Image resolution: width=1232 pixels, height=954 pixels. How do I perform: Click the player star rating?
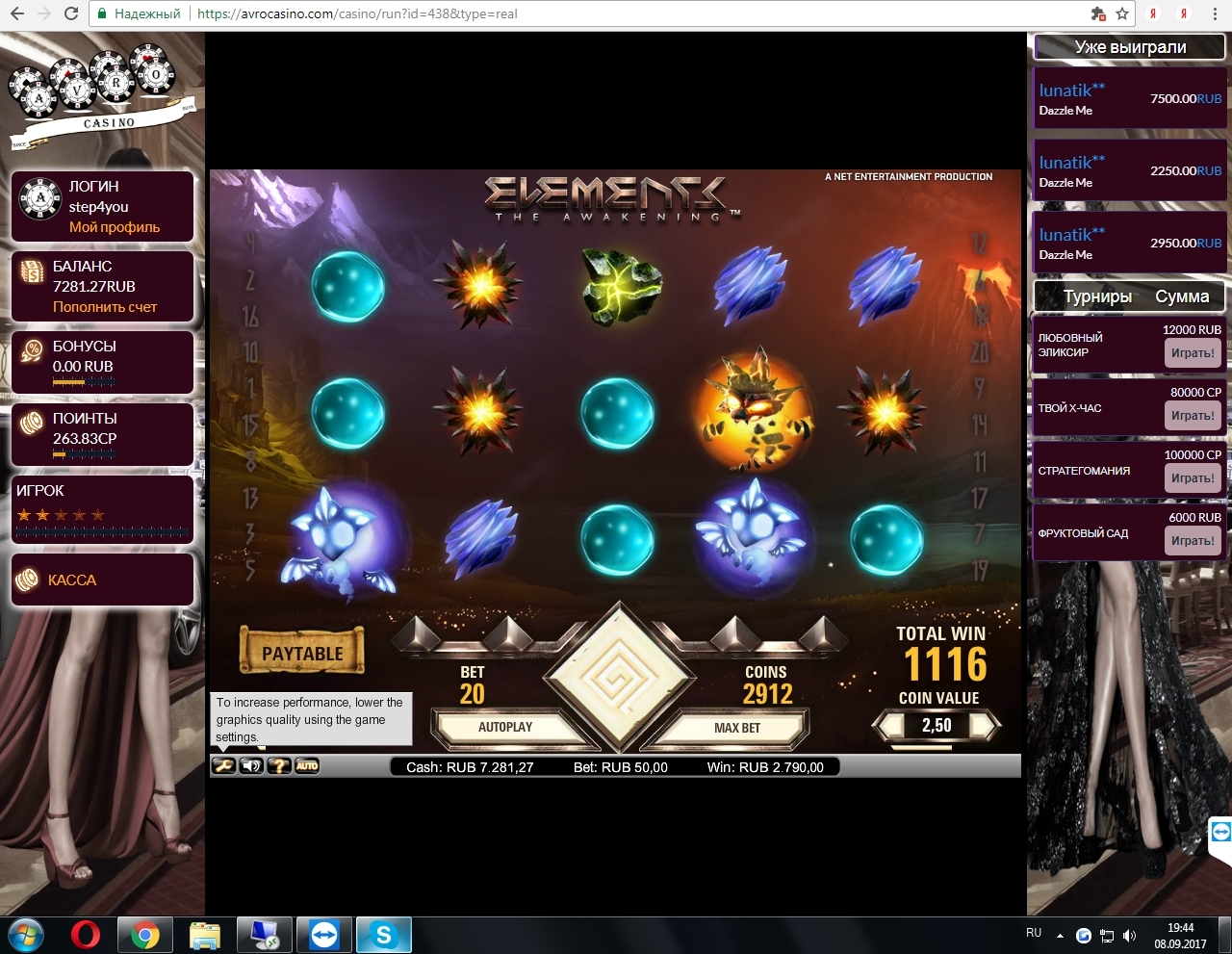coord(61,515)
